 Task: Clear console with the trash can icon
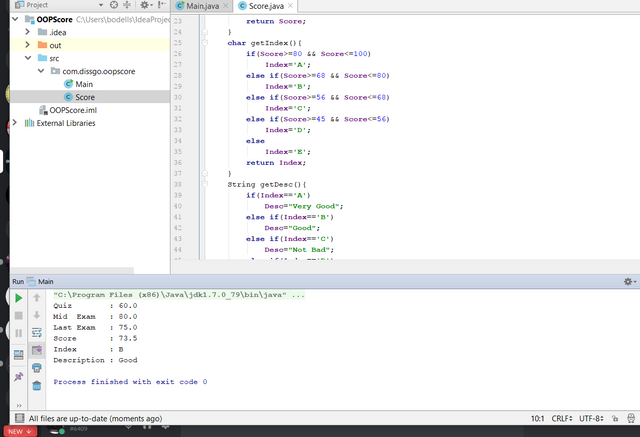37,385
